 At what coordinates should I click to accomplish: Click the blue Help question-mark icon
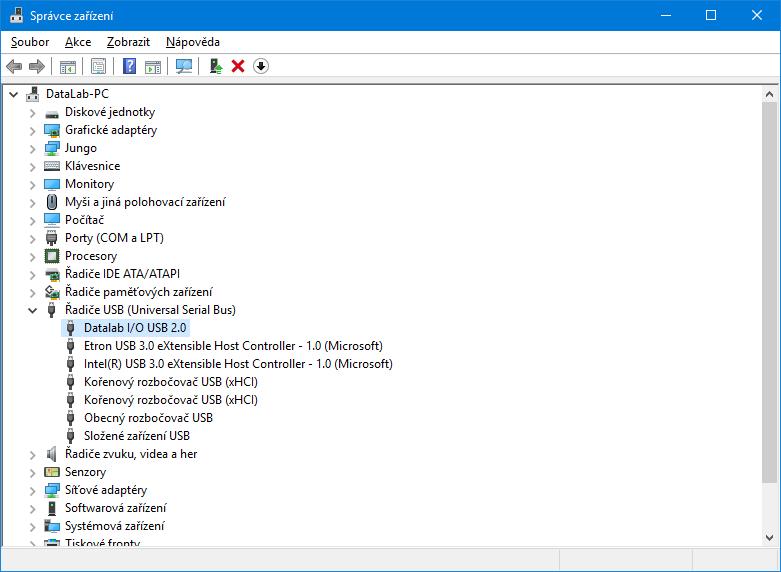pyautogui.click(x=129, y=66)
